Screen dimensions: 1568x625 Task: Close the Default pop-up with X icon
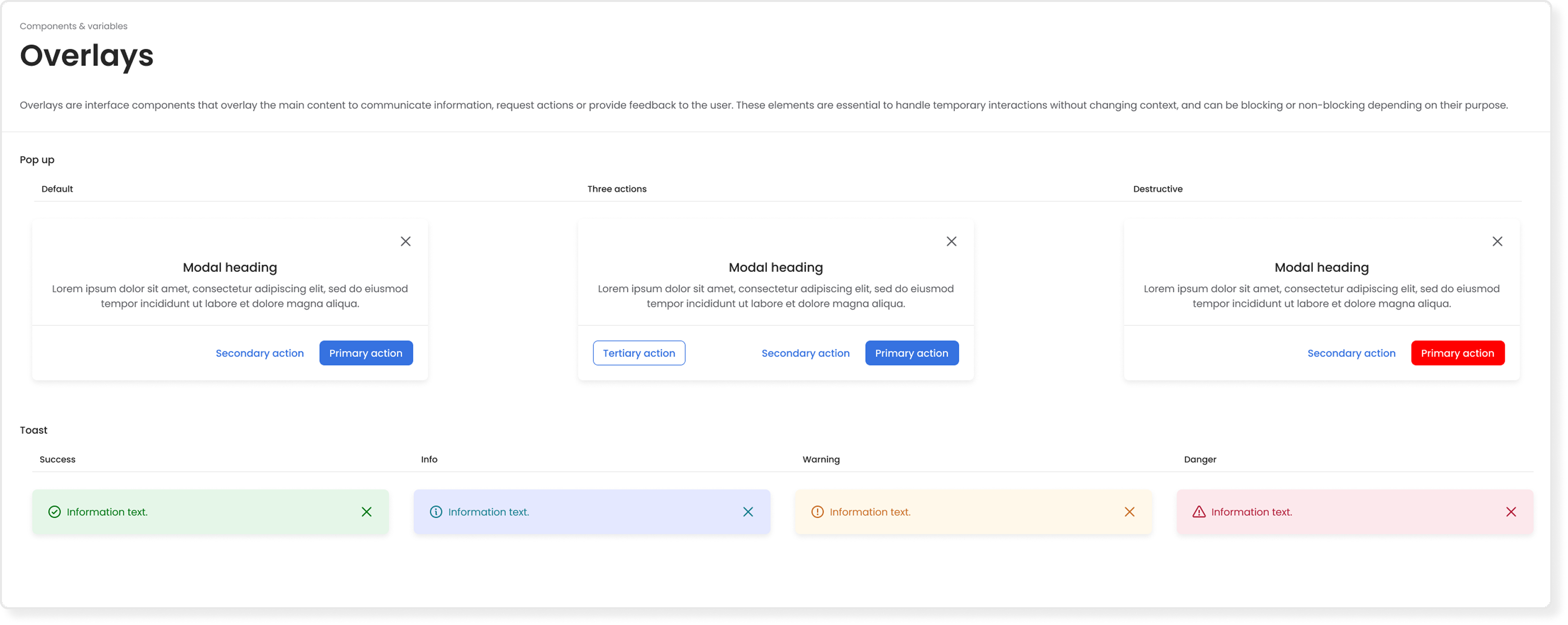405,242
